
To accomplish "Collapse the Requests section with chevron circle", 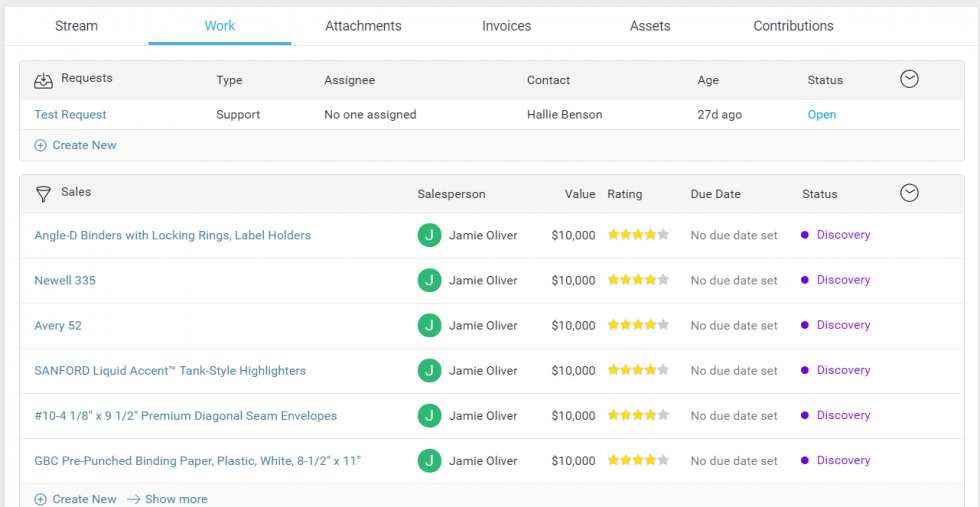I will point(909,79).
